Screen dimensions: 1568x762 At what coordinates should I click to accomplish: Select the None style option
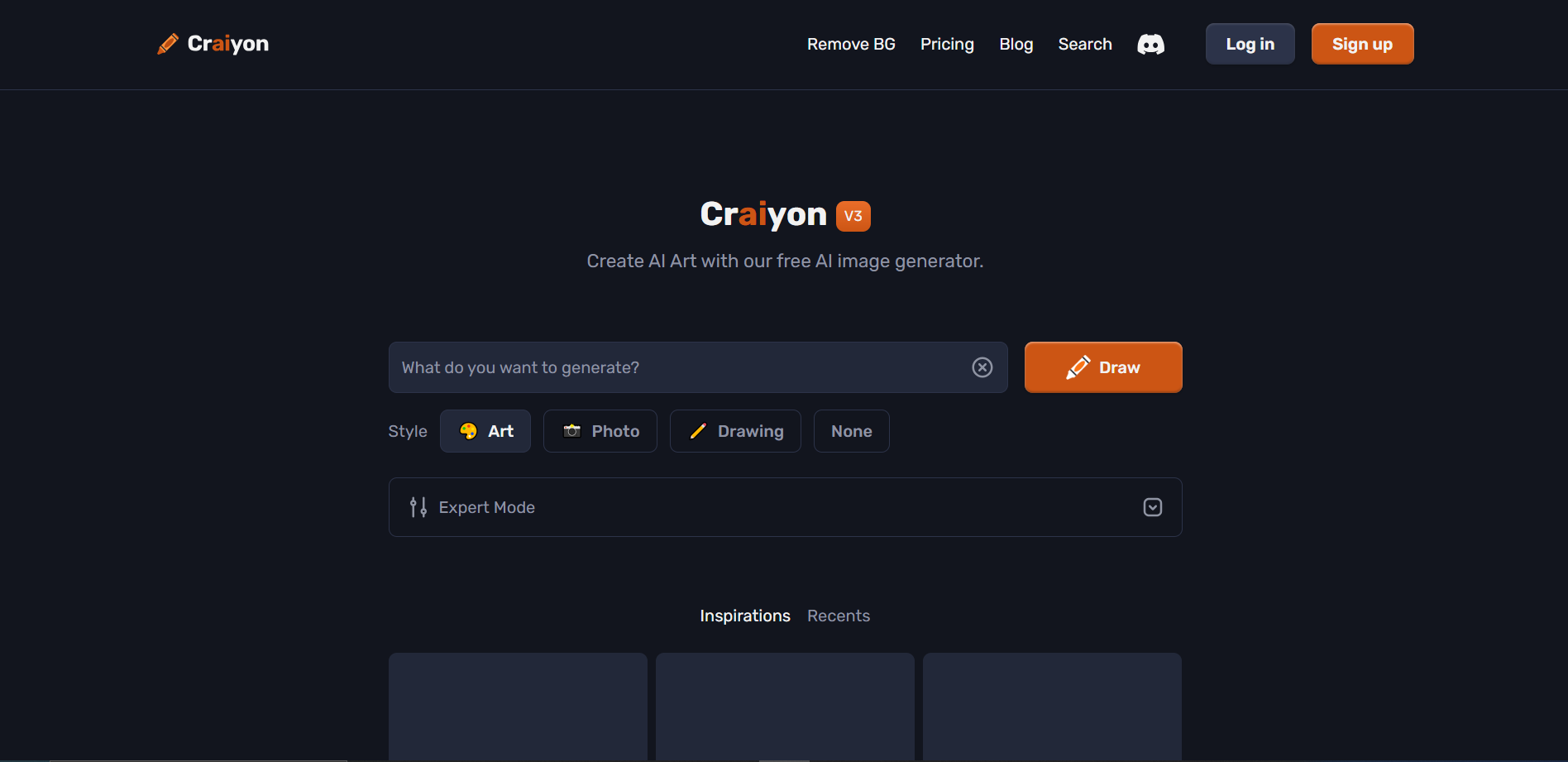point(851,430)
